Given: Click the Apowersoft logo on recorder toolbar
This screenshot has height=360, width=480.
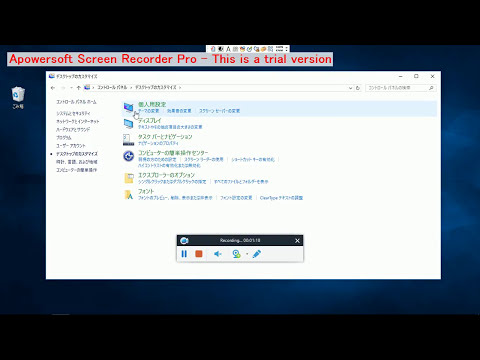Looking at the screenshot, I should click(184, 241).
